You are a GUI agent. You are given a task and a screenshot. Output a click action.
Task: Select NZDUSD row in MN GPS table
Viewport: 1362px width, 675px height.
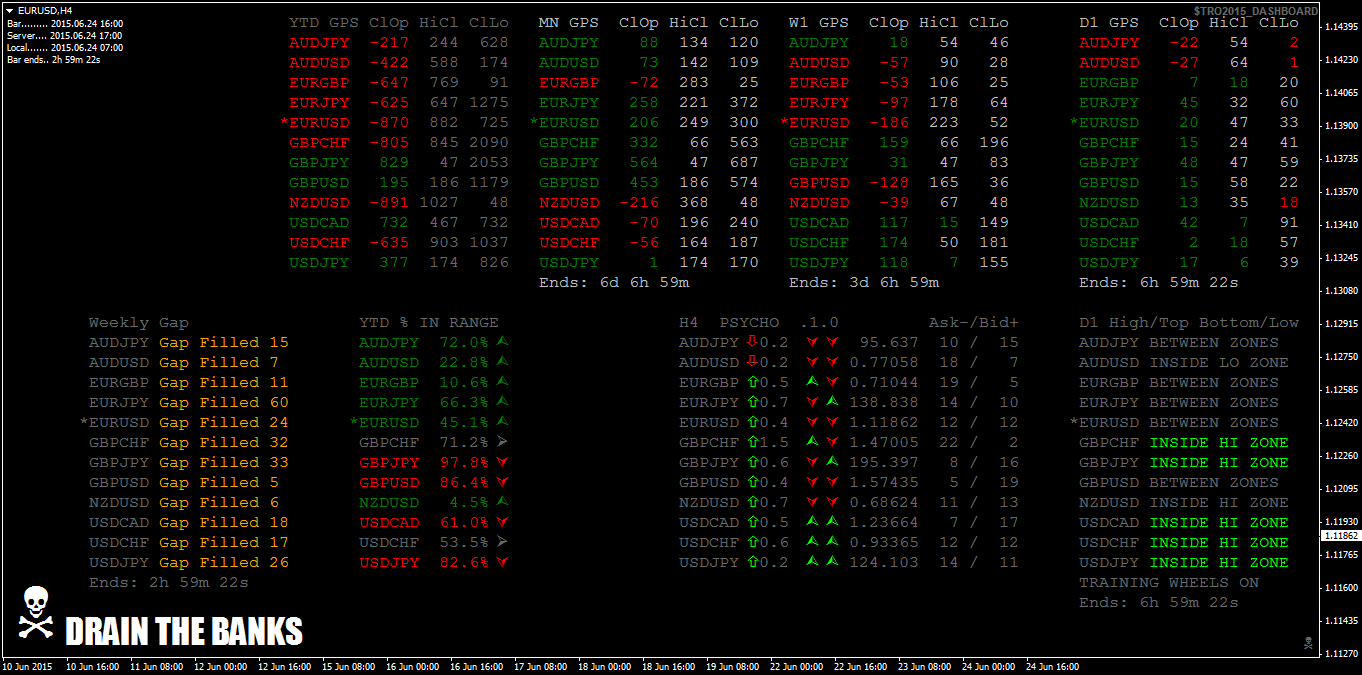[649, 202]
